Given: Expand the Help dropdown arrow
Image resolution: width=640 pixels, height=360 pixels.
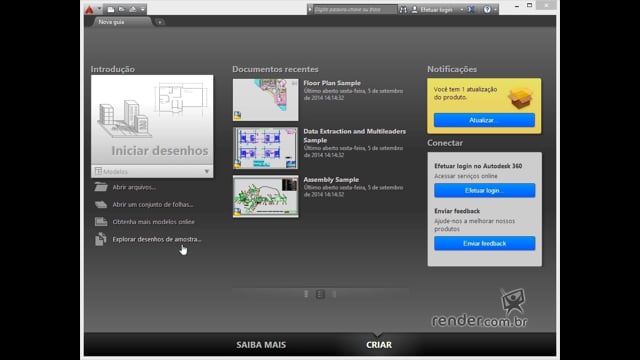Looking at the screenshot, I should click(x=495, y=9).
